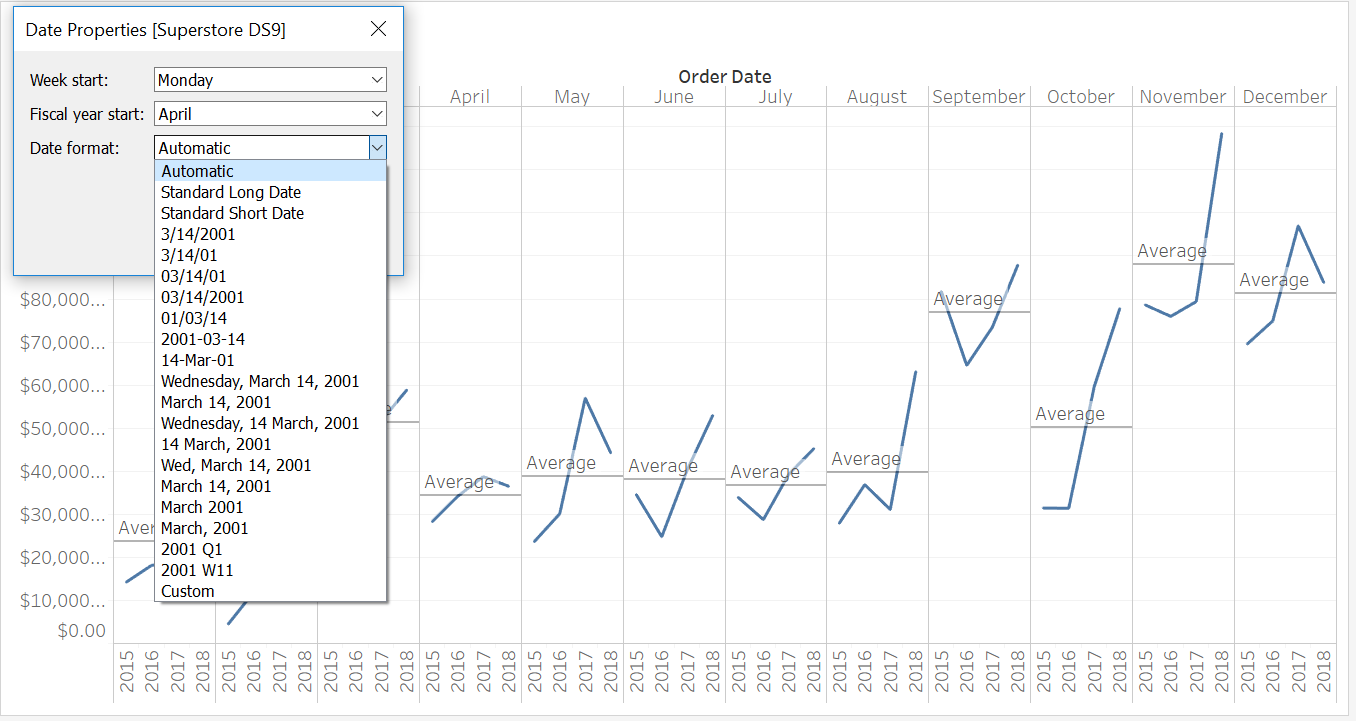The height and width of the screenshot is (721, 1356).
Task: Select the Wednesday, March 14, 2001 format
Action: coord(261,381)
